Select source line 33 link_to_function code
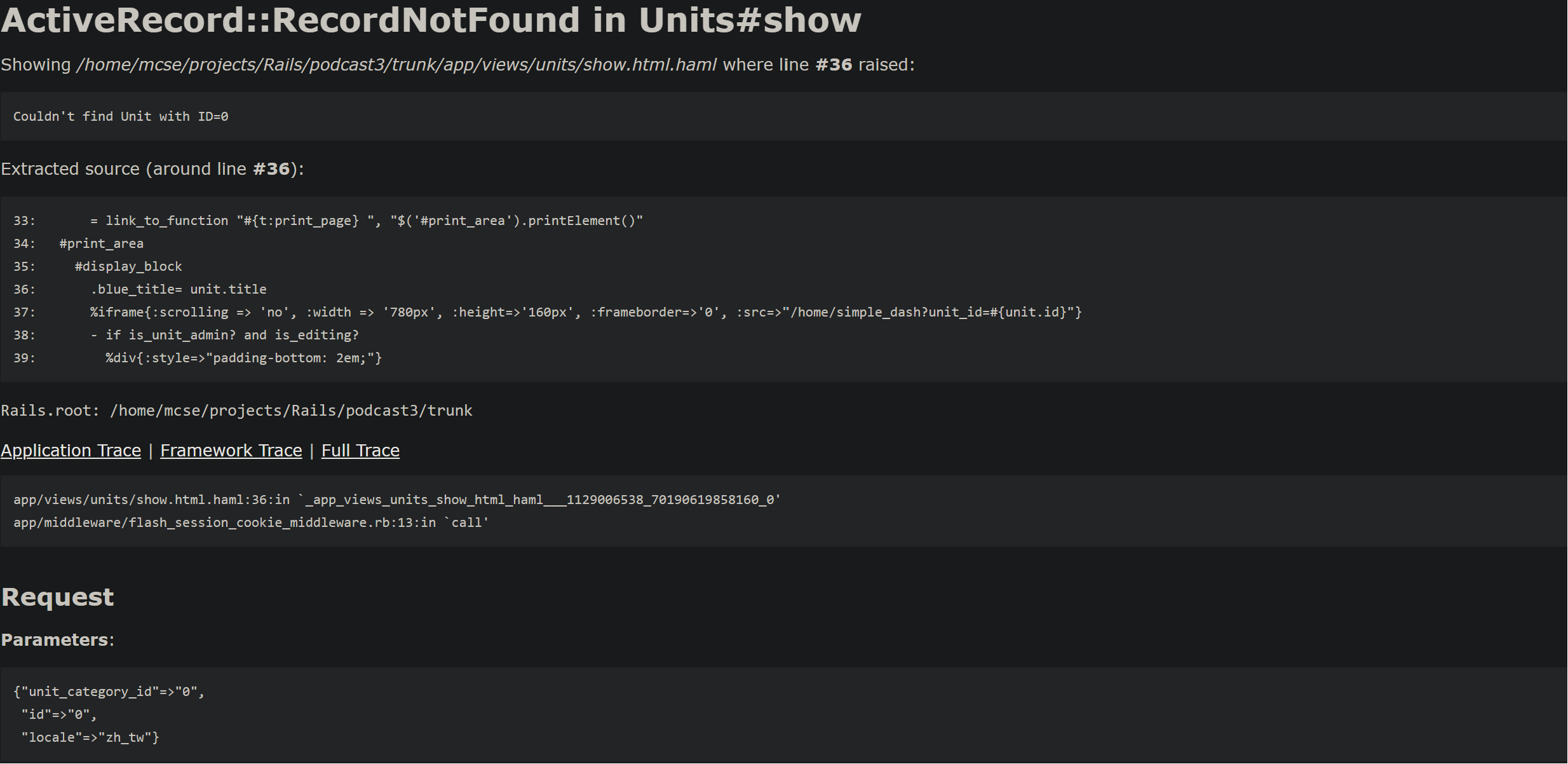The image size is (1568, 764). [x=367, y=221]
